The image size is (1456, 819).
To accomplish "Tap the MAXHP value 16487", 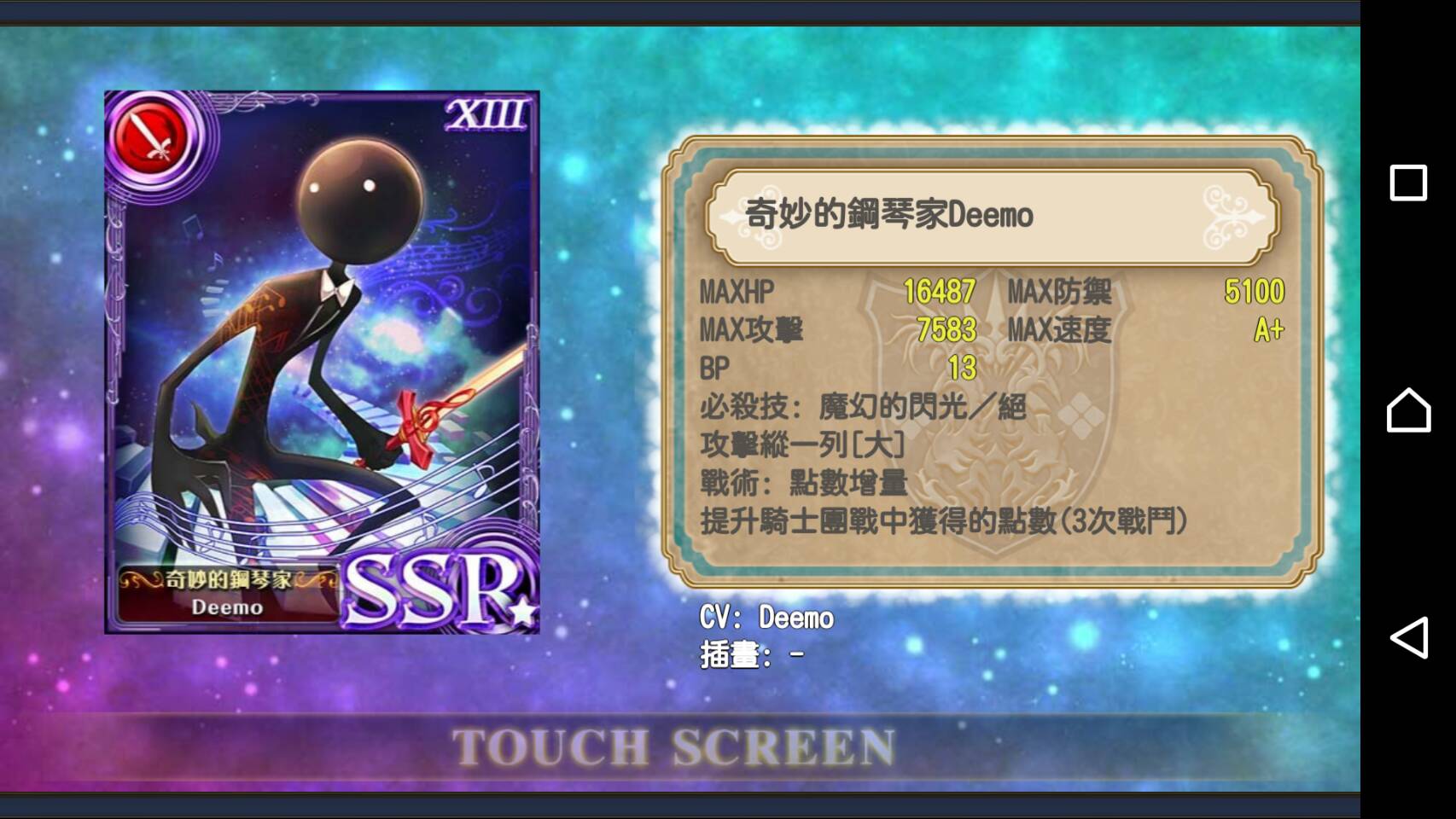I will [939, 292].
